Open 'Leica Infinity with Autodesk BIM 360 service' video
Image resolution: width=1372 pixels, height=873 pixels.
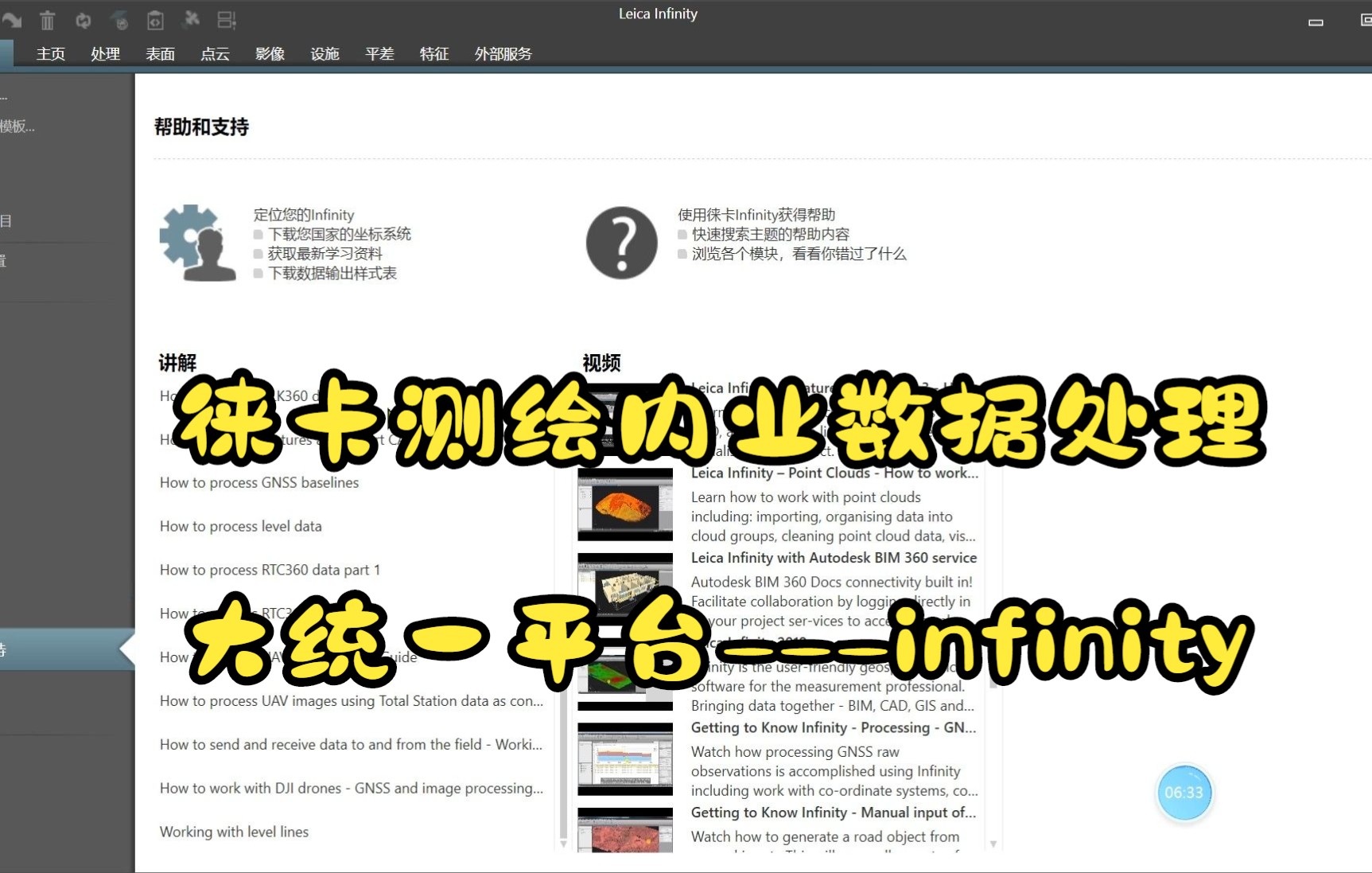[x=834, y=558]
